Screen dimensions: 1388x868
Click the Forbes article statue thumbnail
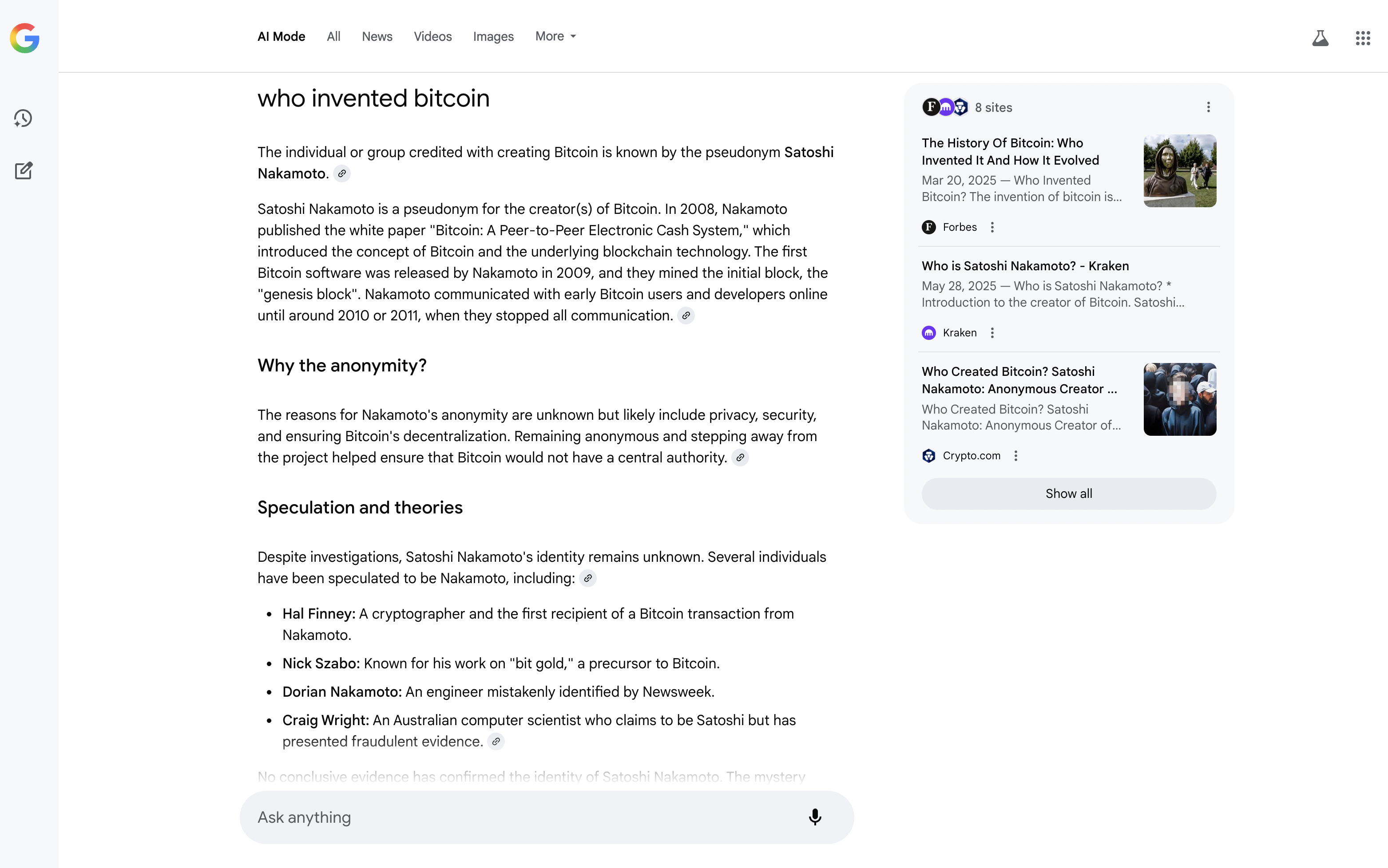(x=1179, y=170)
